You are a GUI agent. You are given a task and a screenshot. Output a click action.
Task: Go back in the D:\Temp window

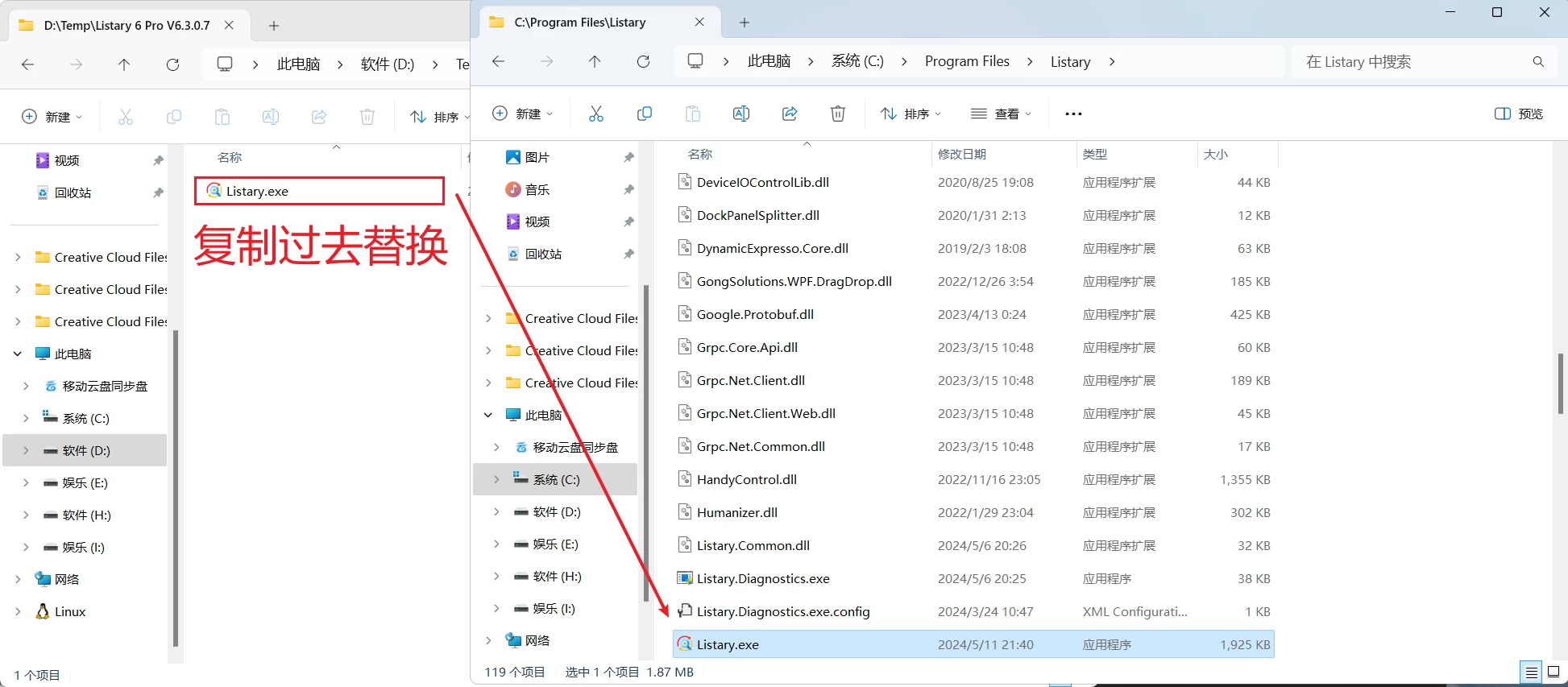(28, 64)
